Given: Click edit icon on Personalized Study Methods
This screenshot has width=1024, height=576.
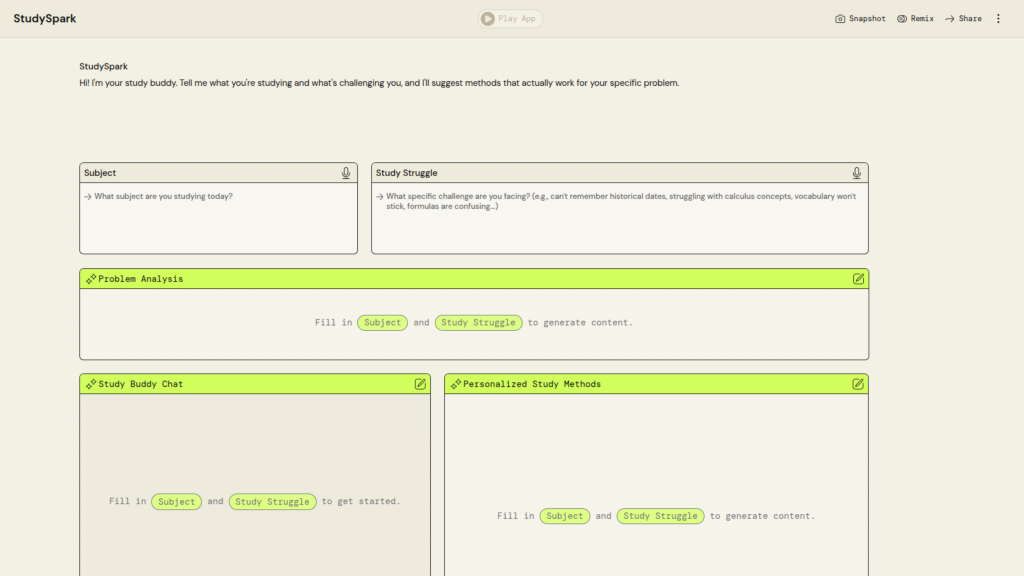Looking at the screenshot, I should pos(858,384).
